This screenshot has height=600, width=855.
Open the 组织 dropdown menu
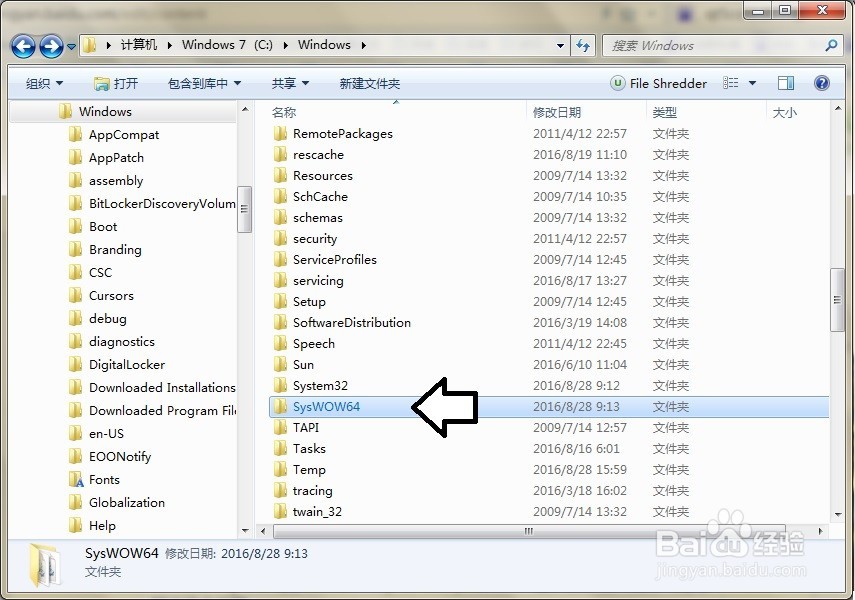click(x=43, y=83)
